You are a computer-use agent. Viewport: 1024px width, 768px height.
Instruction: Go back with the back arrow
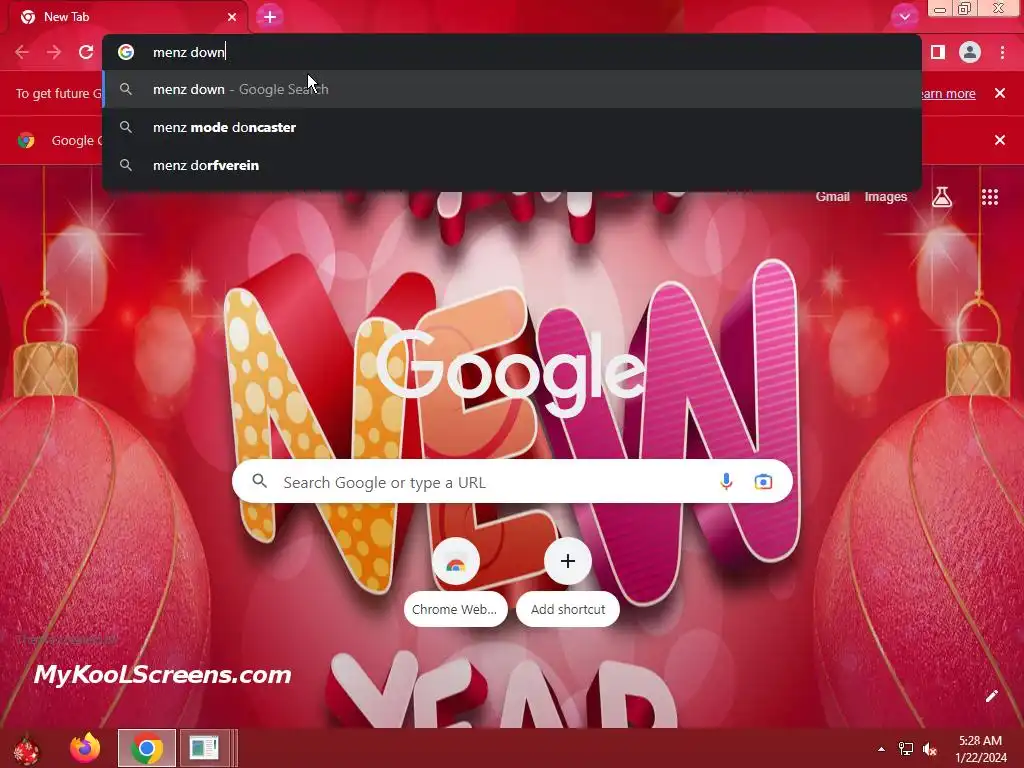[22, 52]
